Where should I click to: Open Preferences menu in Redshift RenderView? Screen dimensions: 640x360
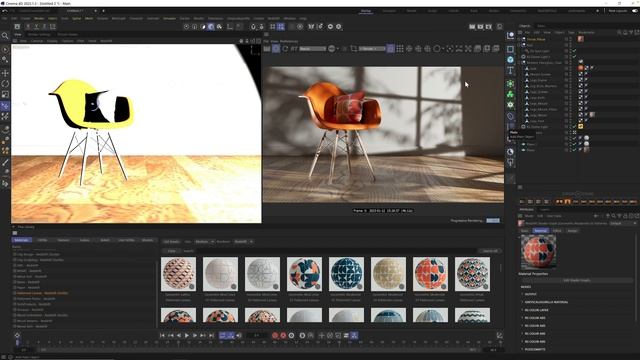click(289, 41)
